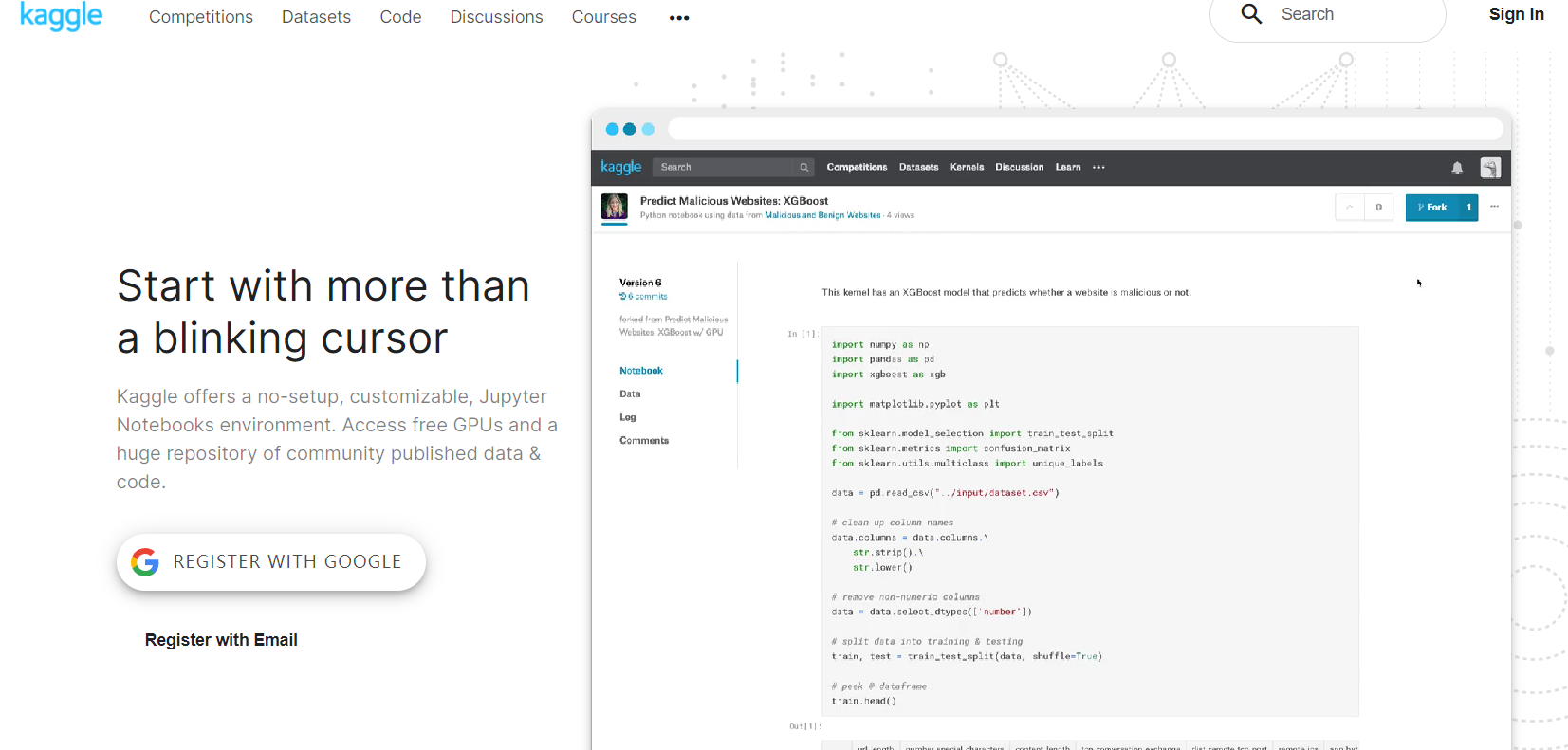This screenshot has height=750, width=1568.
Task: Click the search magnifier icon
Action: (x=1251, y=14)
